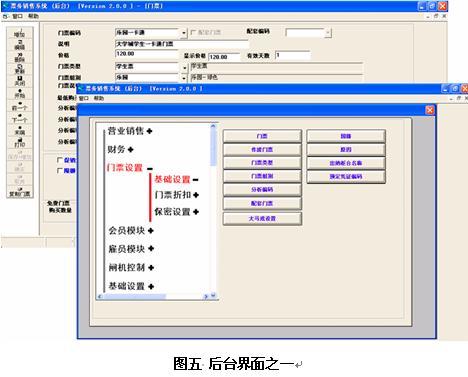This screenshot has height=377, width=468.
Task: Expand the 营业销售 tree node plus sign
Action: 149,131
